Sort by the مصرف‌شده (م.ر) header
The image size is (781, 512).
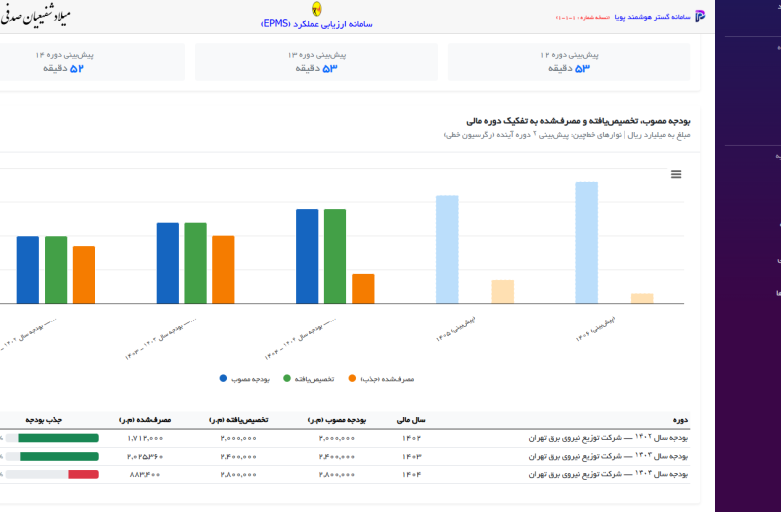(145, 420)
